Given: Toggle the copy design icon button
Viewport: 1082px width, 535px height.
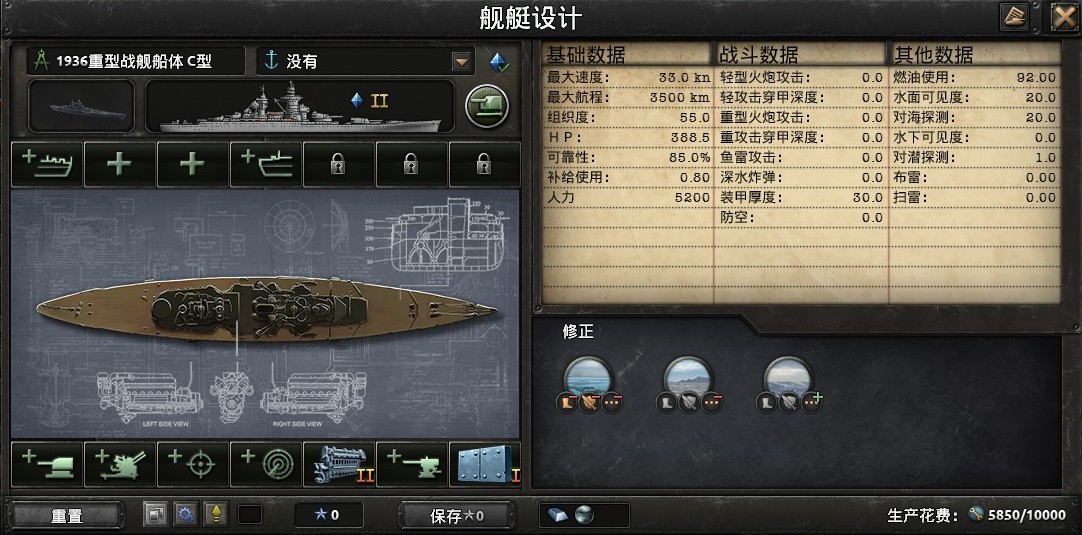Looking at the screenshot, I should pyautogui.click(x=155, y=514).
